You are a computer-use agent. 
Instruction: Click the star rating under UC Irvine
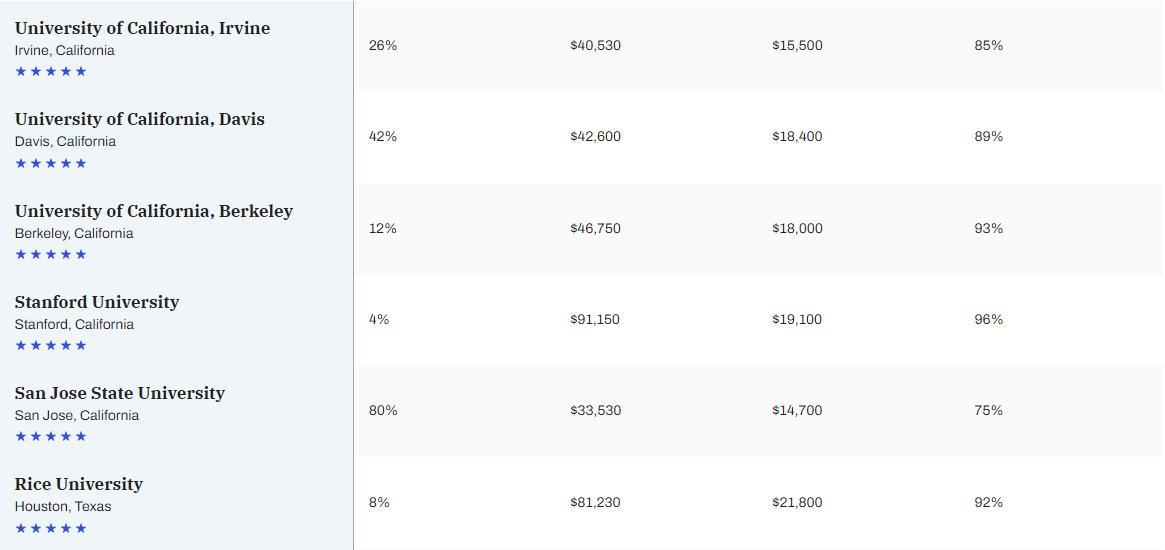pos(51,71)
